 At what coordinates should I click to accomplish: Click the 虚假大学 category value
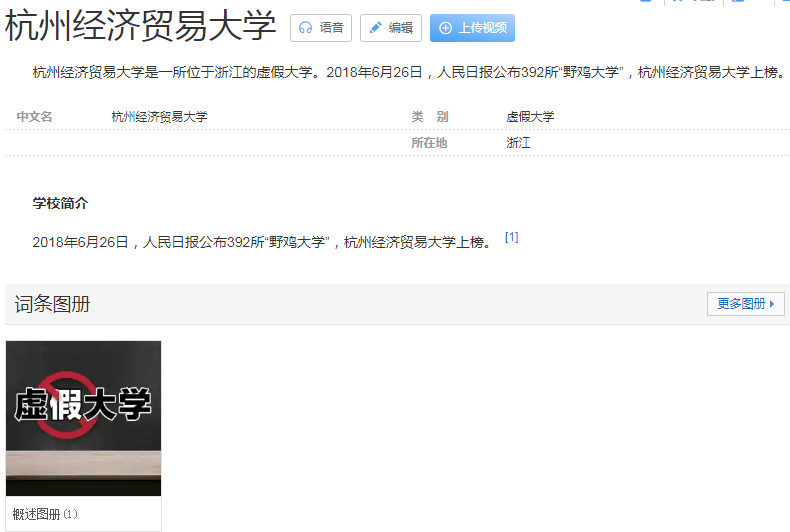(x=530, y=117)
